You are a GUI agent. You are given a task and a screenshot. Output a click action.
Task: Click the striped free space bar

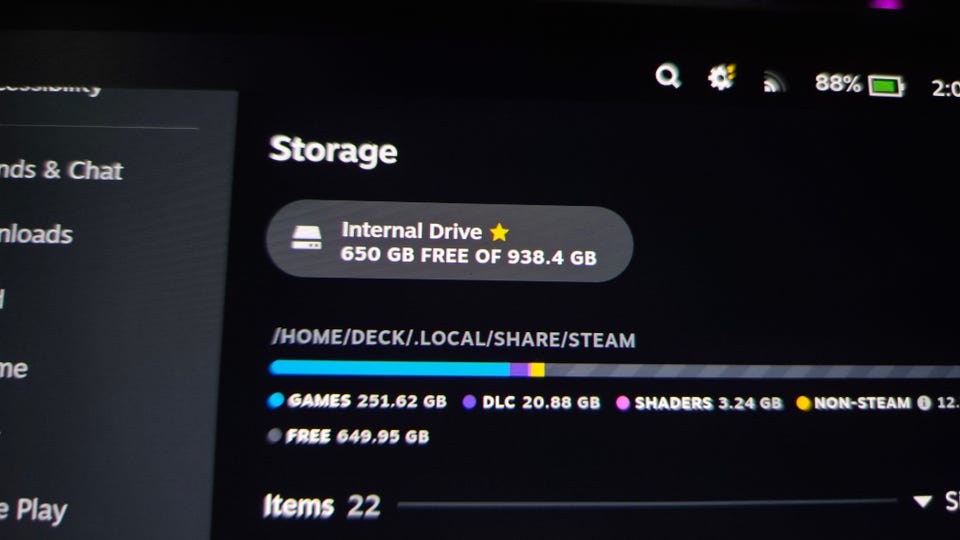click(752, 370)
